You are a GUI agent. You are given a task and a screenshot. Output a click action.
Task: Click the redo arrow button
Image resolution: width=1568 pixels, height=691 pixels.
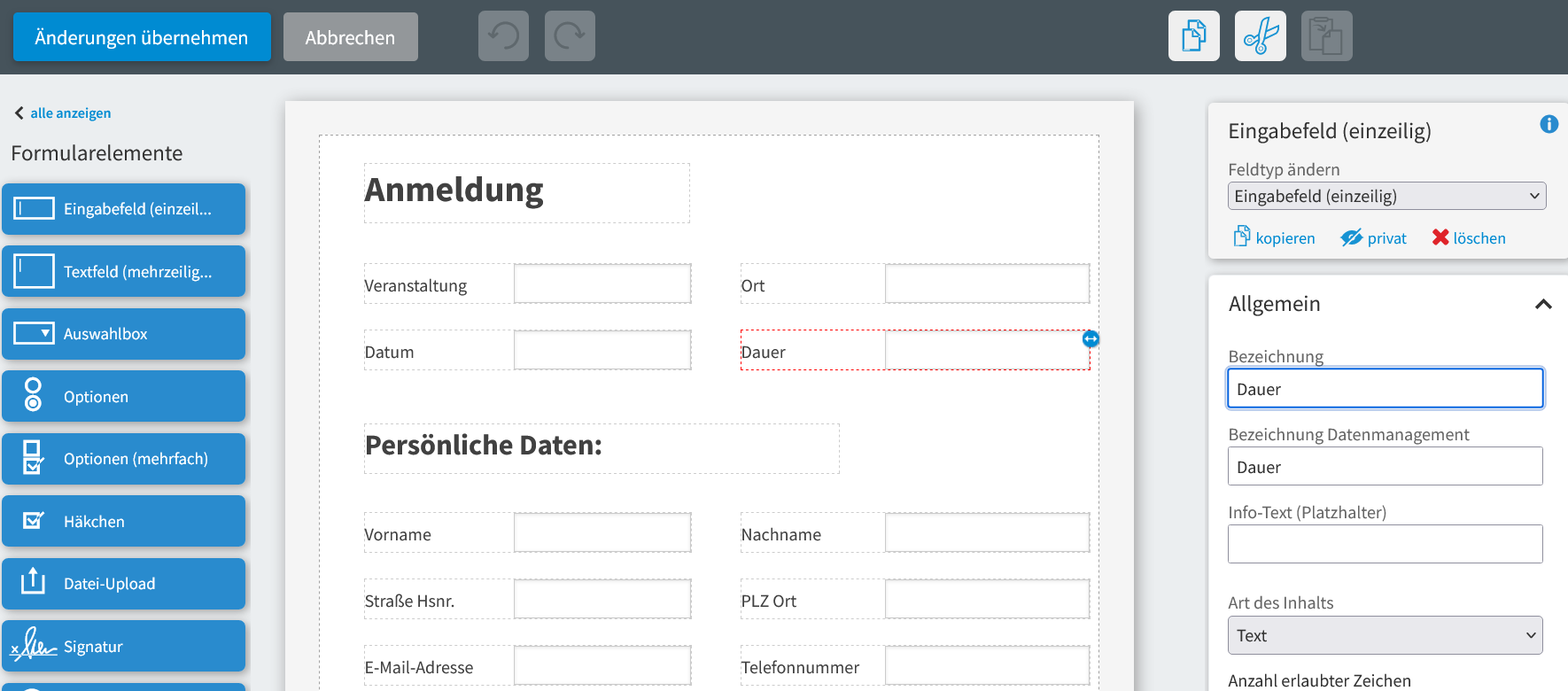click(x=570, y=36)
